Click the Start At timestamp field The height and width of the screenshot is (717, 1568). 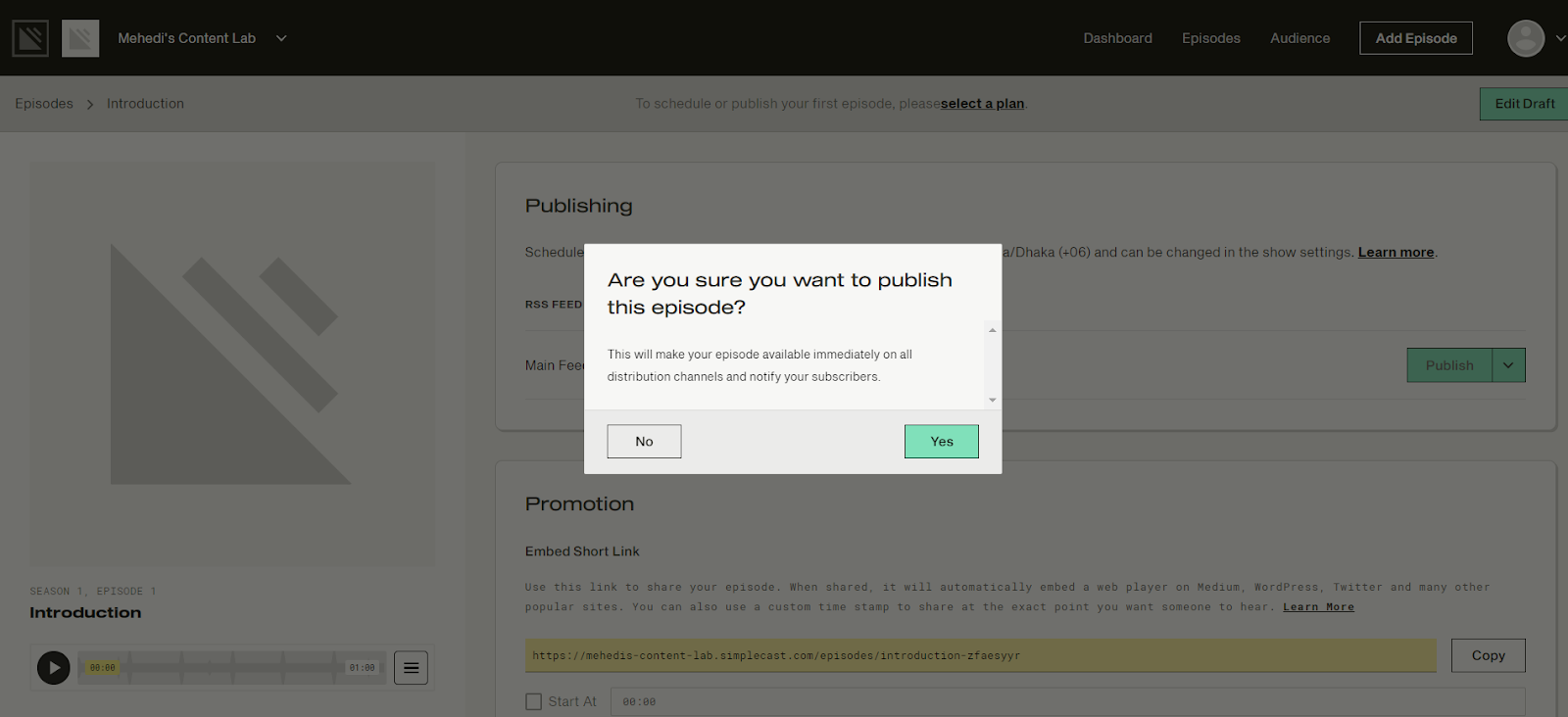[1067, 702]
